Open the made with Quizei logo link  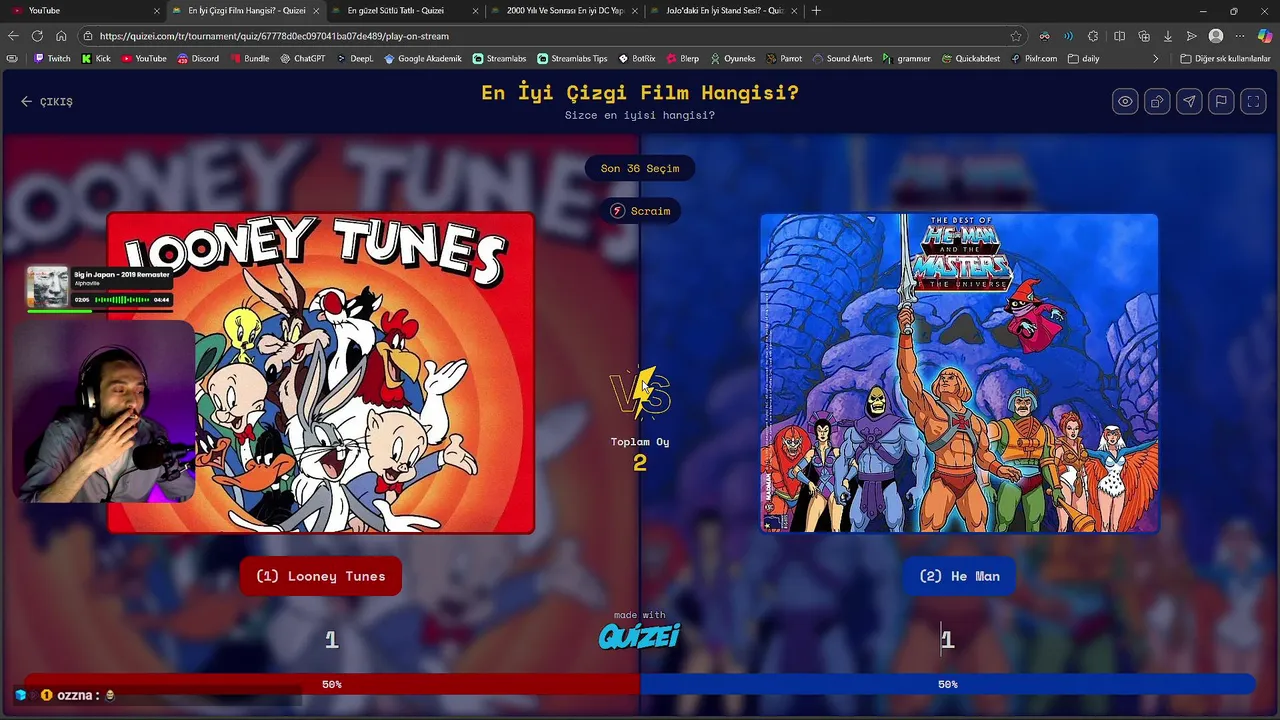tap(640, 630)
